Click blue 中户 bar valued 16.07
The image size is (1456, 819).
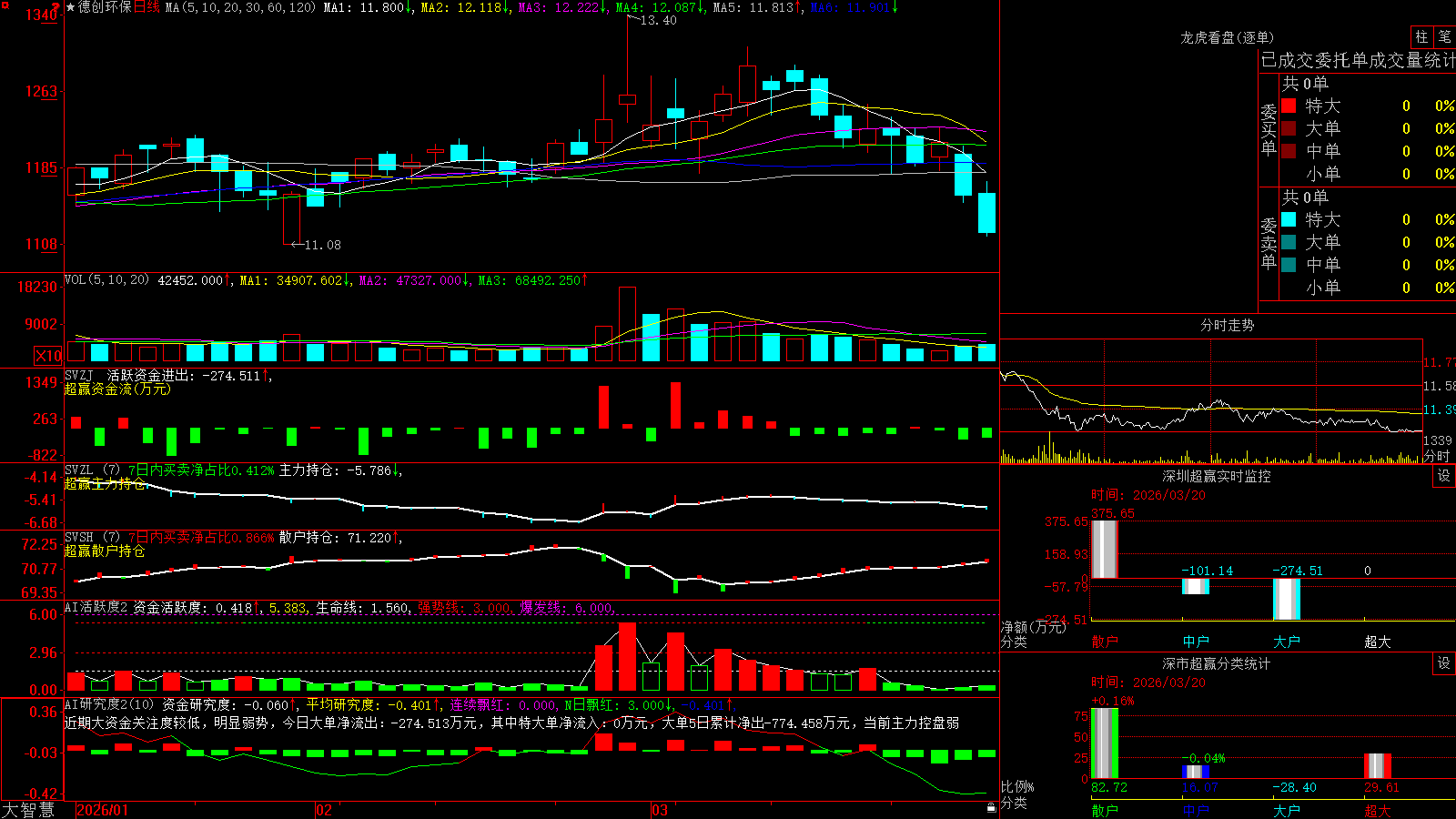click(1195, 771)
